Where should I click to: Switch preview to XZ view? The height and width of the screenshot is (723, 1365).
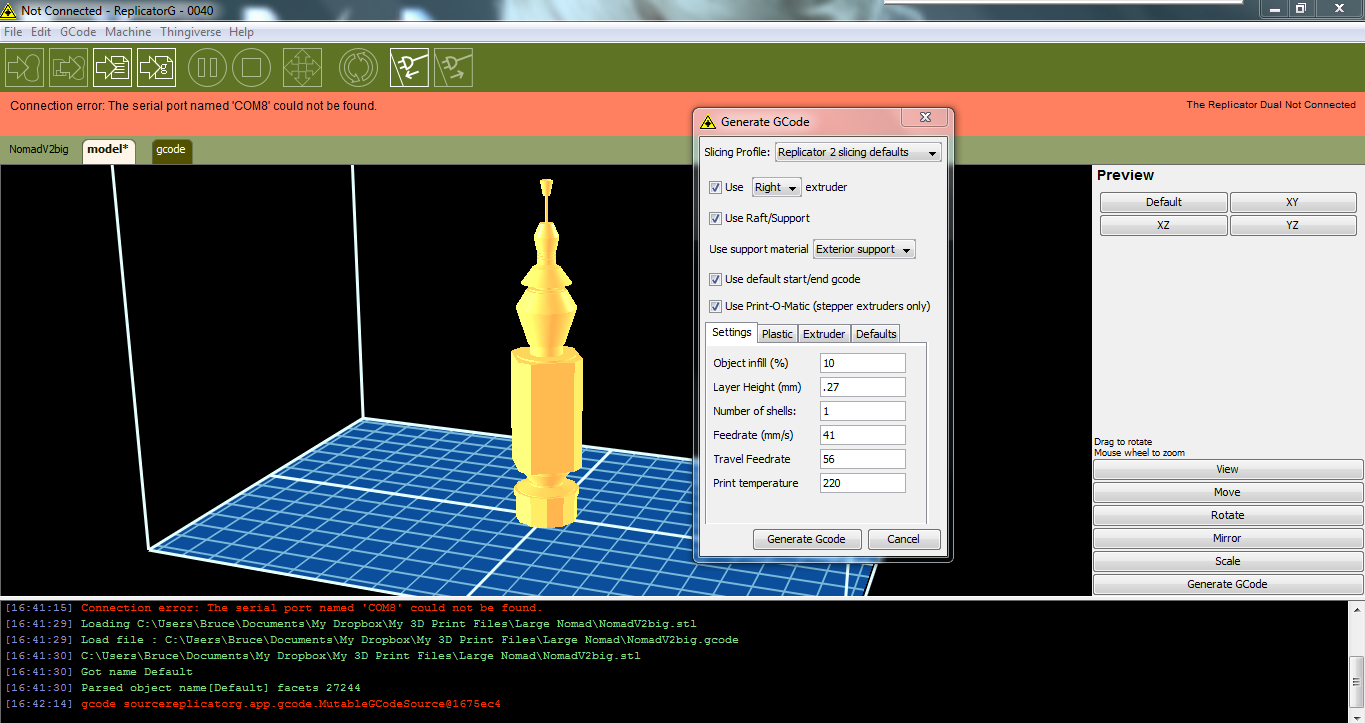tap(1164, 226)
